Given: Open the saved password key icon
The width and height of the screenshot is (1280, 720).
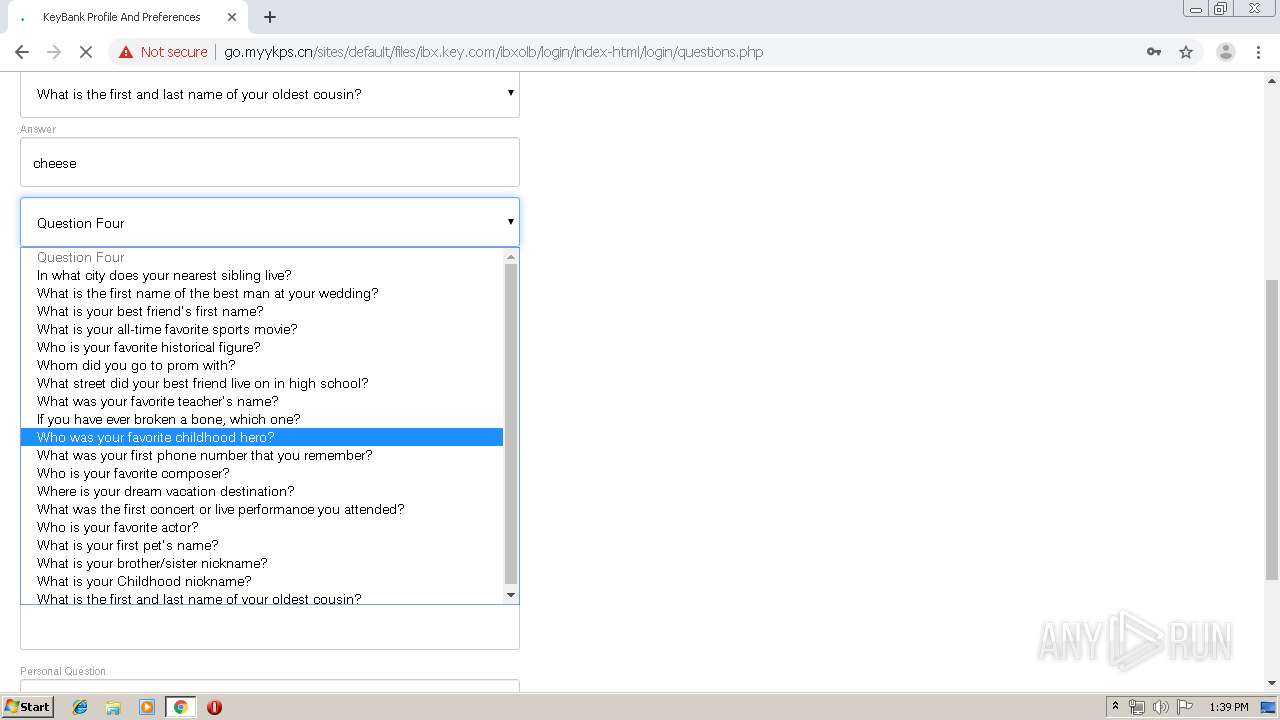Looking at the screenshot, I should point(1154,52).
